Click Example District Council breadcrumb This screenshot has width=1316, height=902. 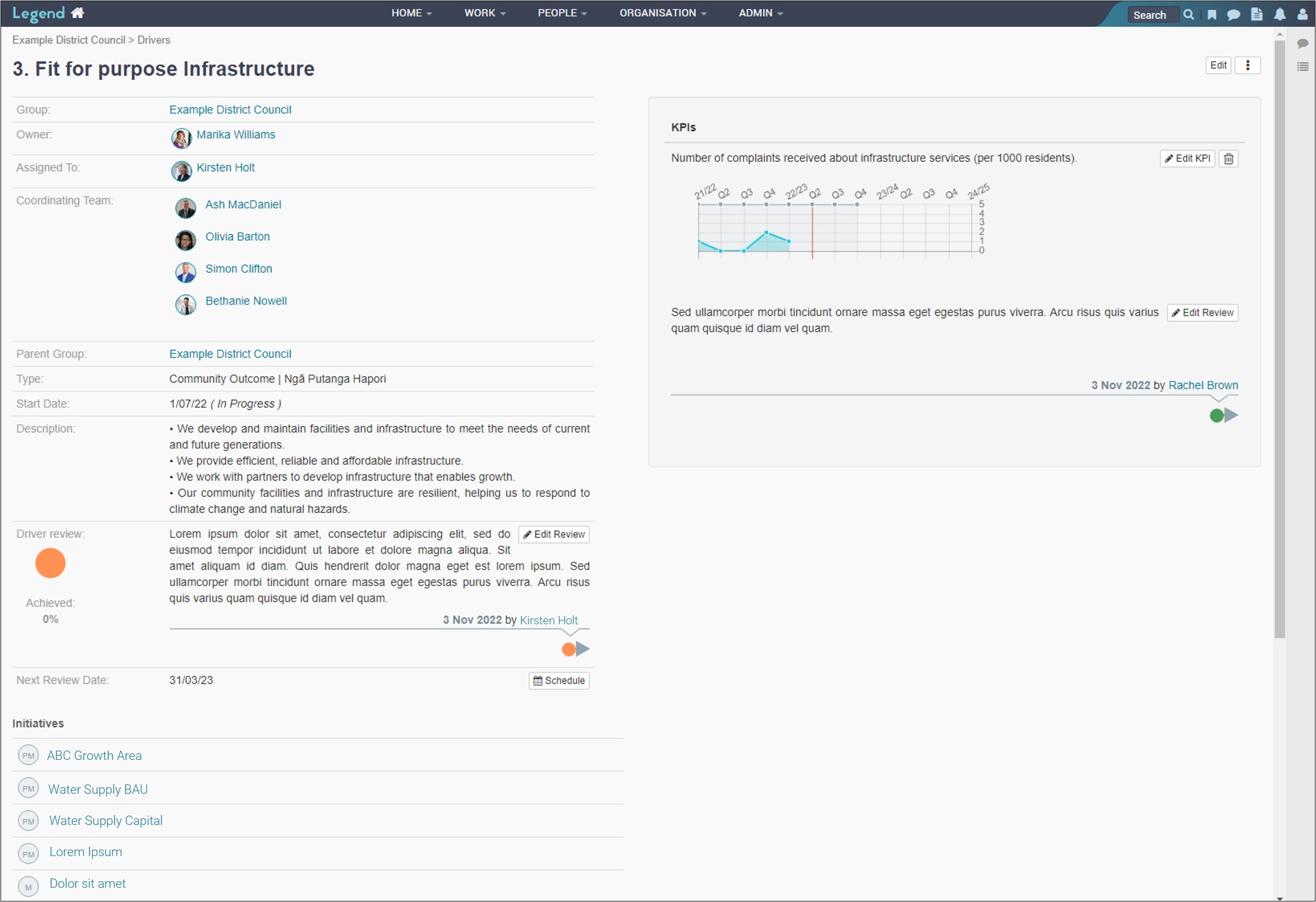point(68,40)
